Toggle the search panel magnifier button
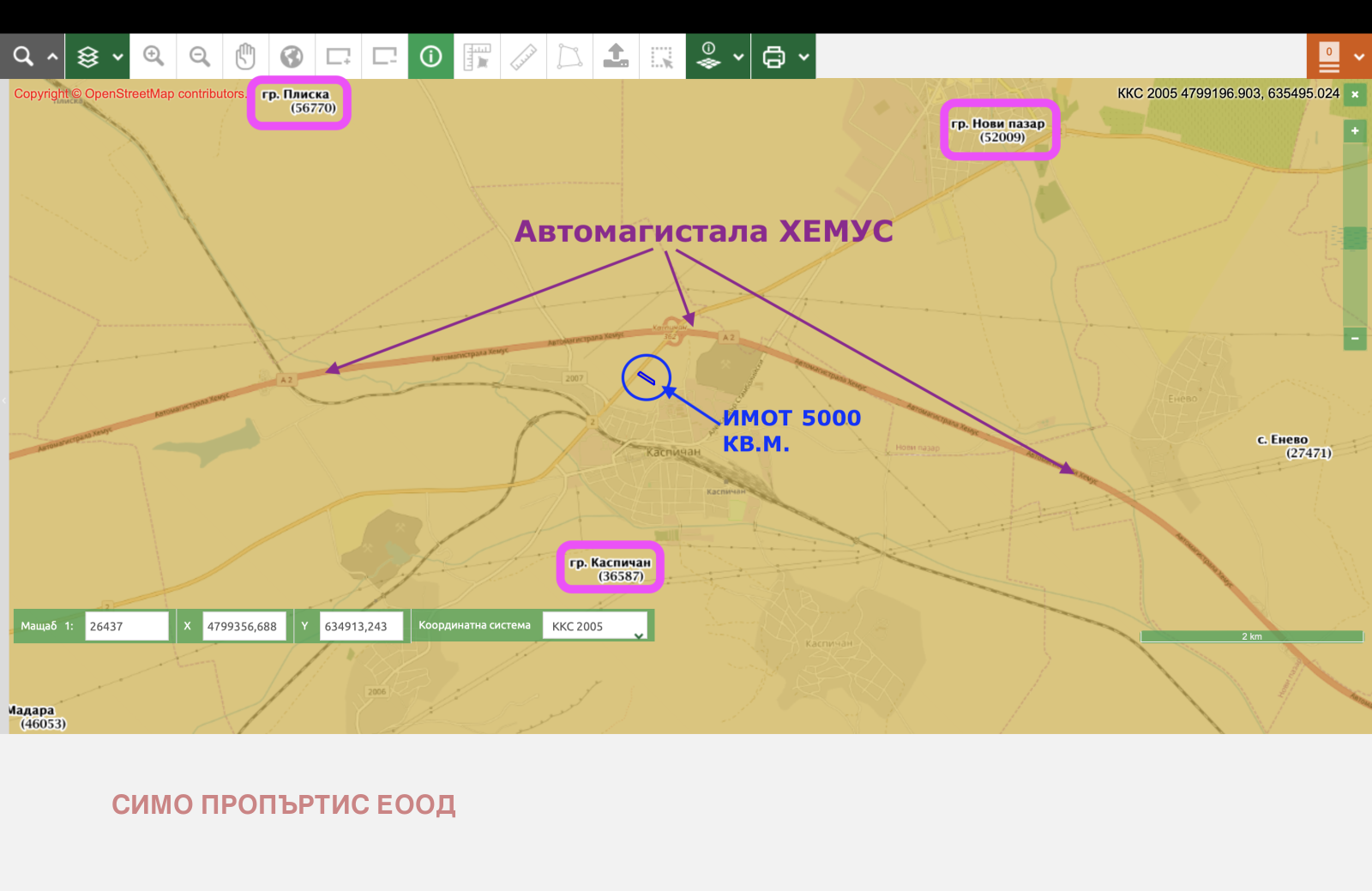This screenshot has width=1372, height=891. click(x=23, y=57)
